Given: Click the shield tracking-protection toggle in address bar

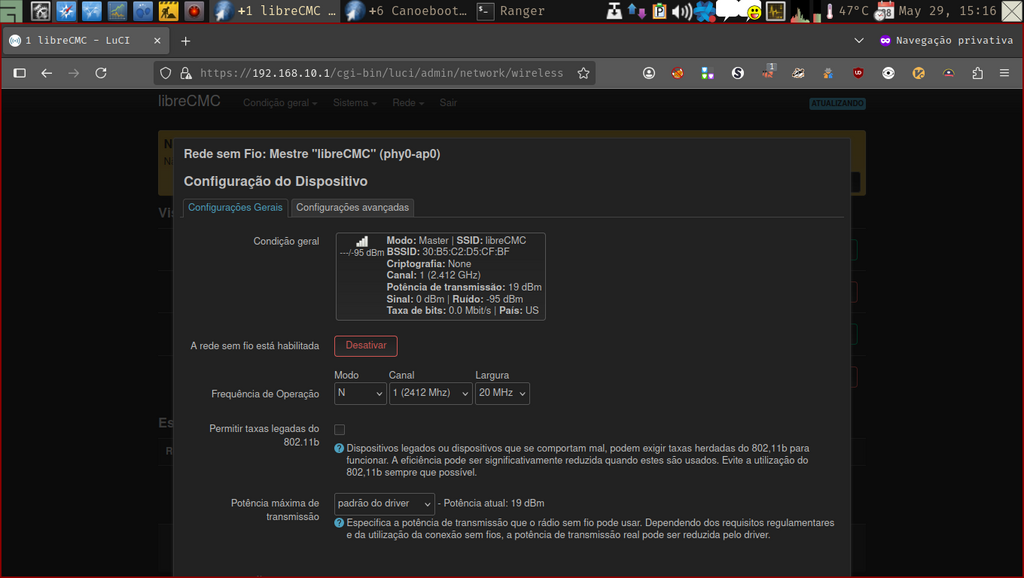Looking at the screenshot, I should 165,73.
